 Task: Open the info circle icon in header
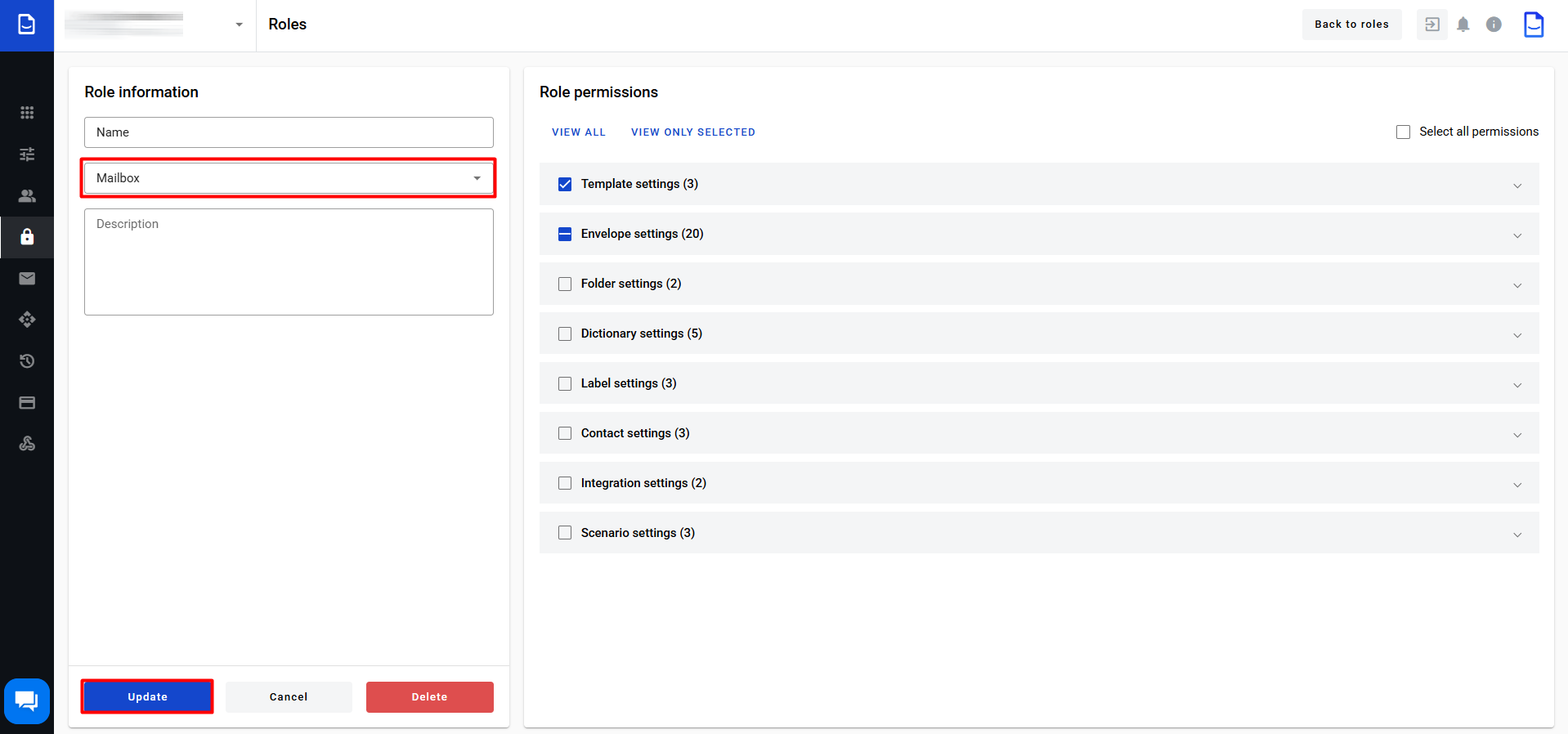click(x=1493, y=25)
